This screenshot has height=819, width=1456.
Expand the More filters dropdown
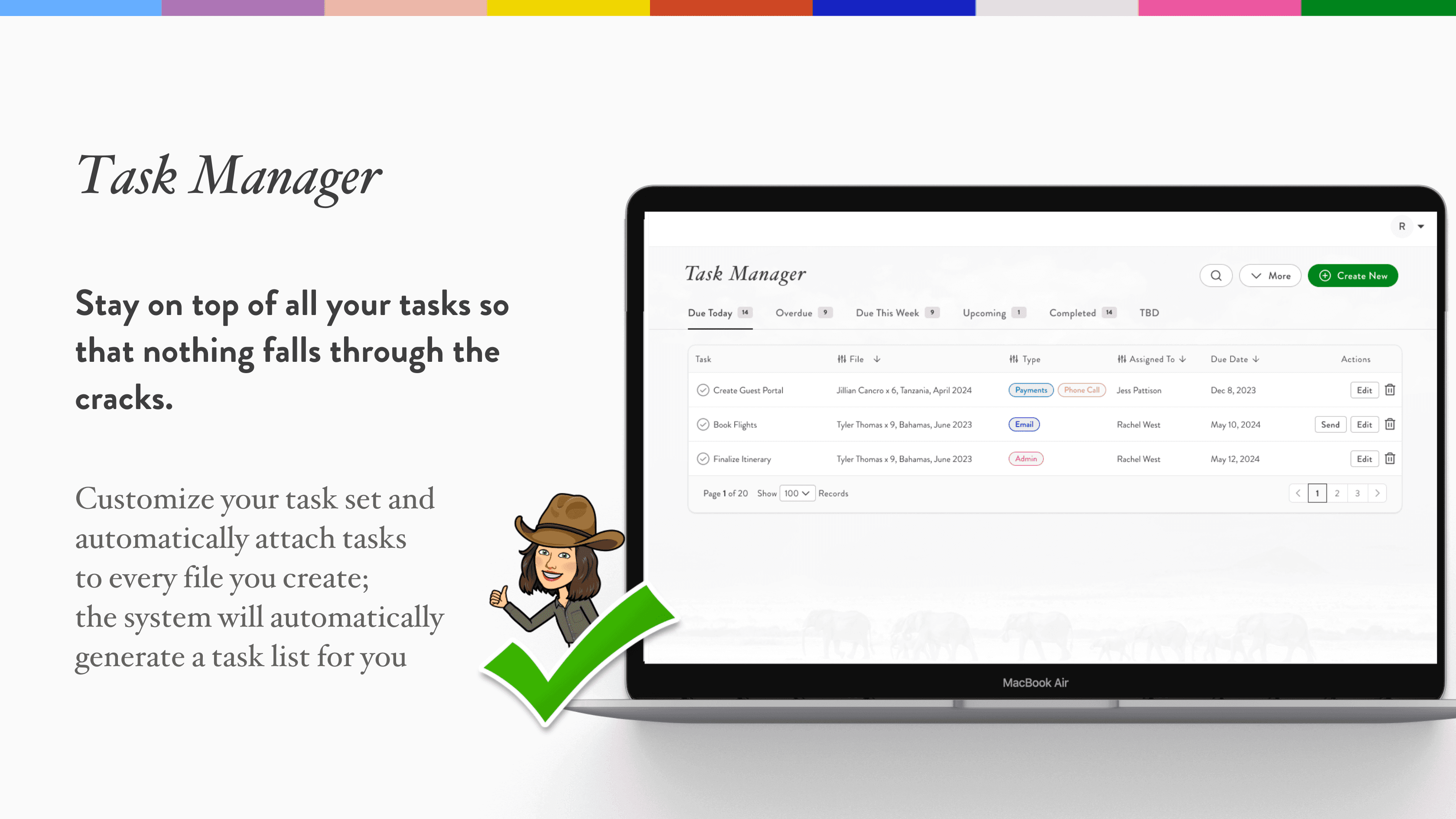[x=1270, y=275]
